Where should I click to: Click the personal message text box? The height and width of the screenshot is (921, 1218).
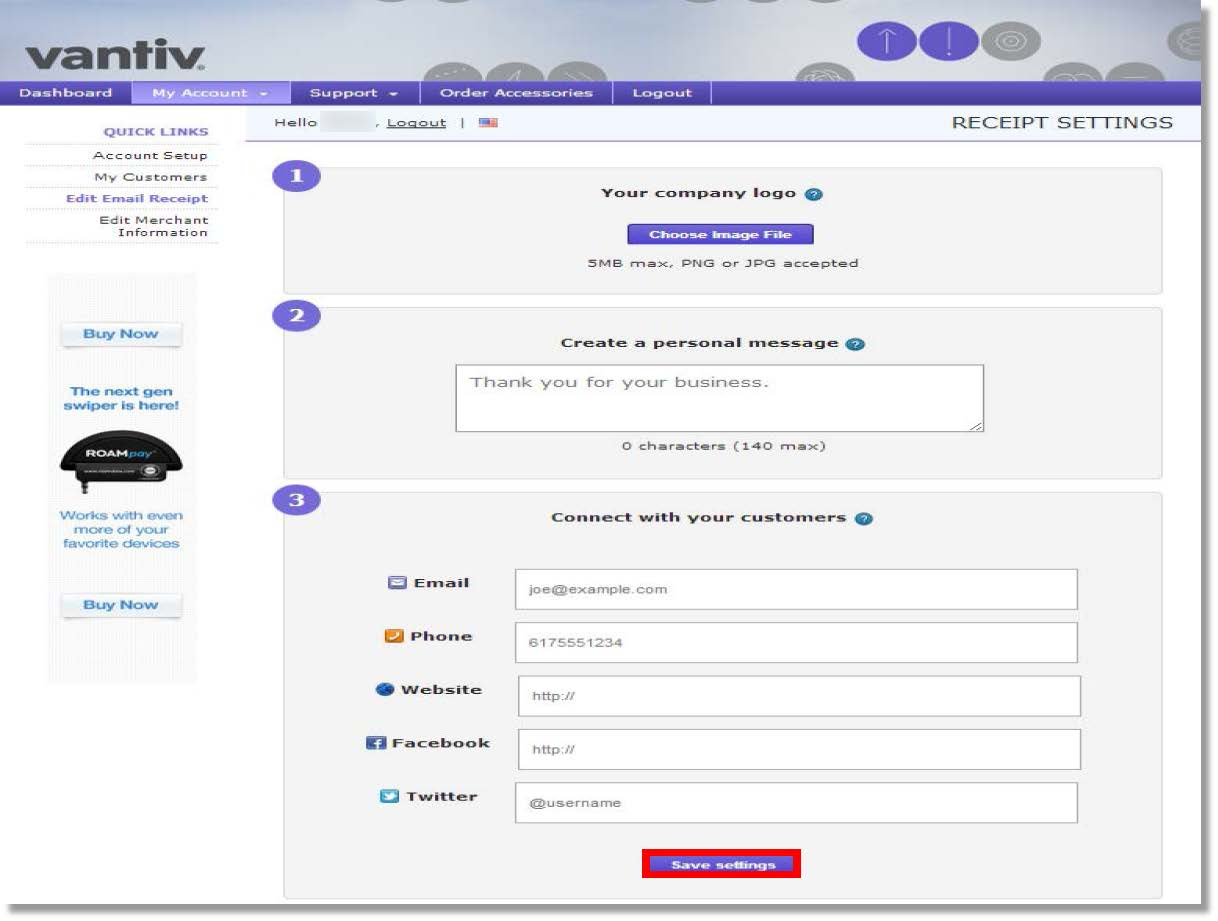tap(718, 397)
